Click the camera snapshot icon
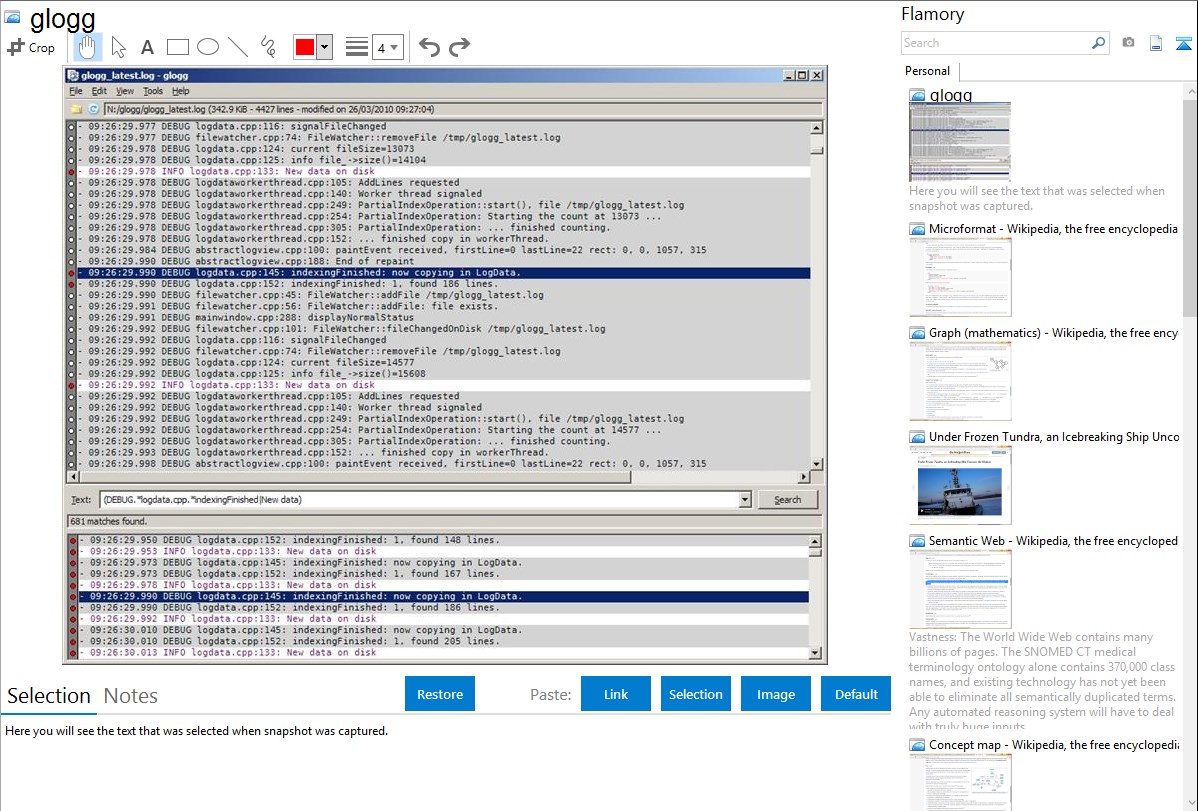The width and height of the screenshot is (1198, 811). [x=1128, y=43]
